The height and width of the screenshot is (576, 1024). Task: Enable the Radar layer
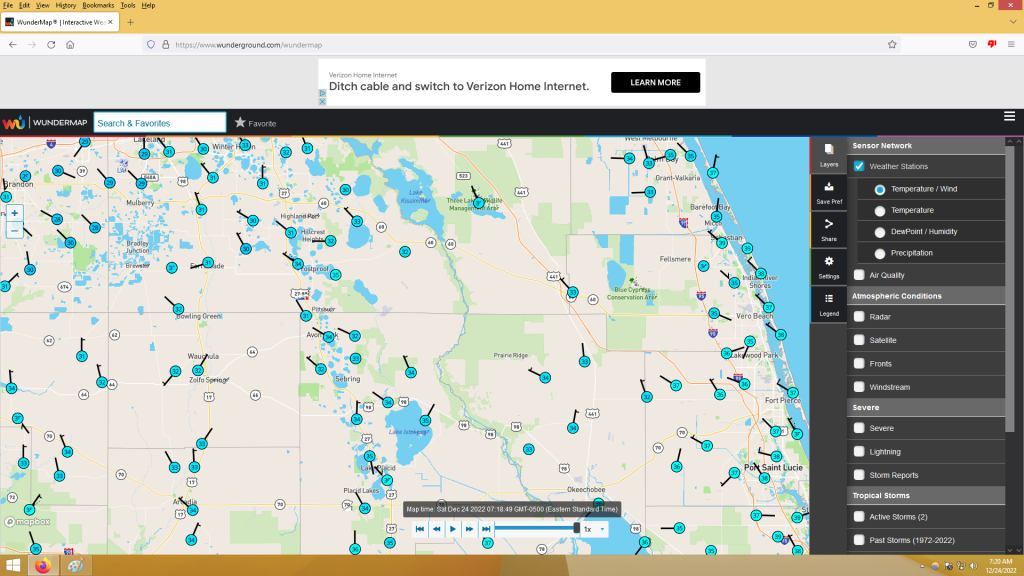coord(859,317)
